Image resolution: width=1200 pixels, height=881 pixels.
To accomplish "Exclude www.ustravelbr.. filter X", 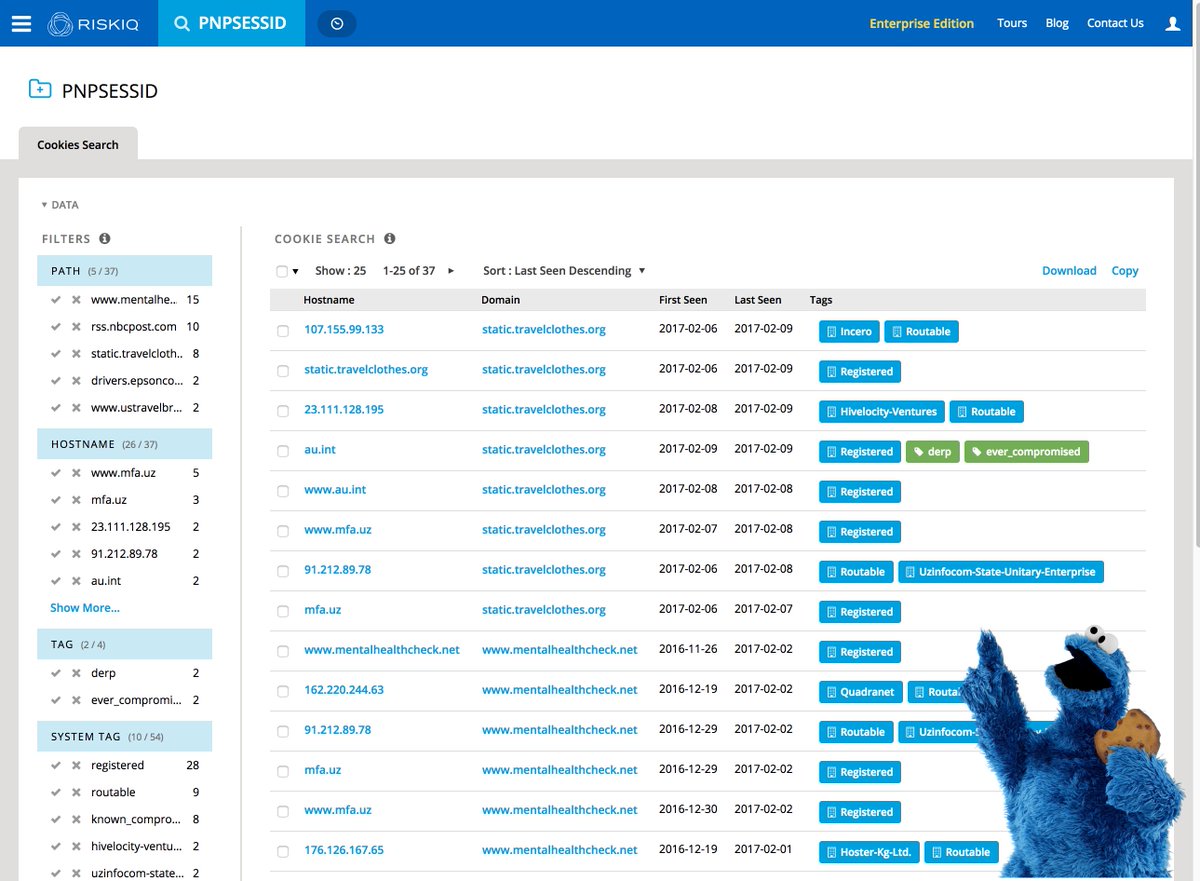I will [76, 407].
